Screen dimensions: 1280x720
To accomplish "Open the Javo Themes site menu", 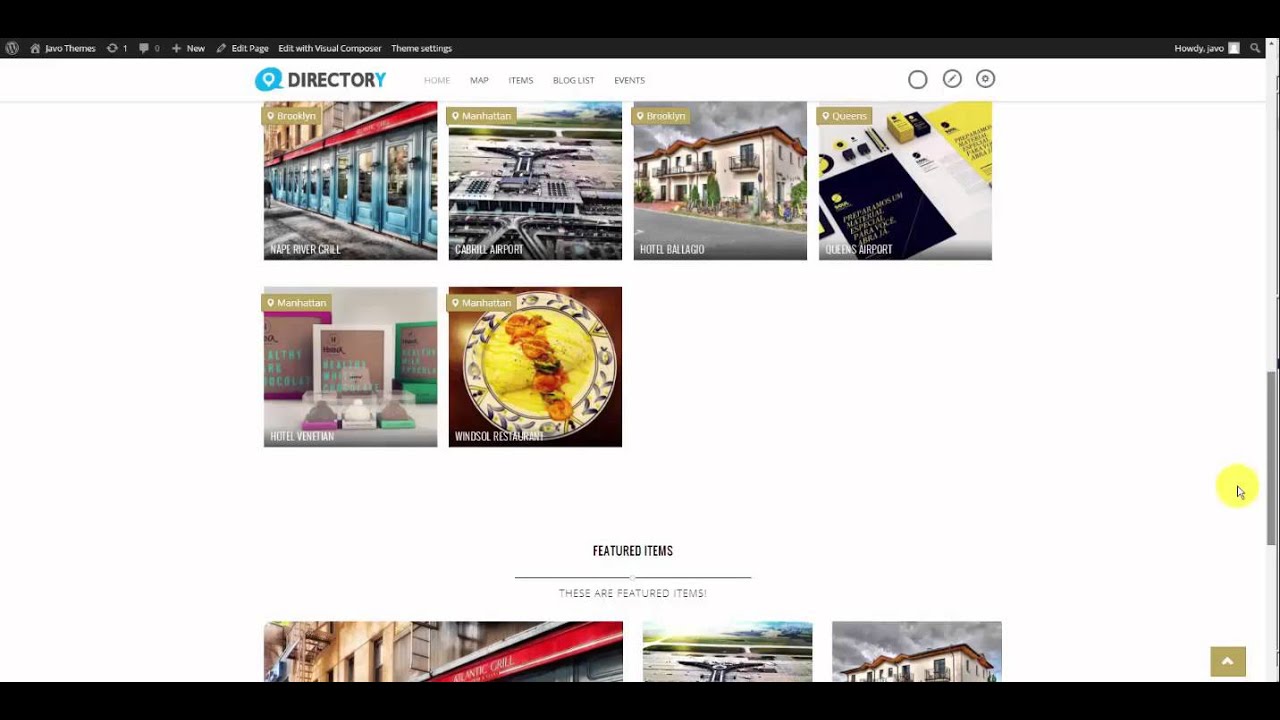I will pos(63,48).
